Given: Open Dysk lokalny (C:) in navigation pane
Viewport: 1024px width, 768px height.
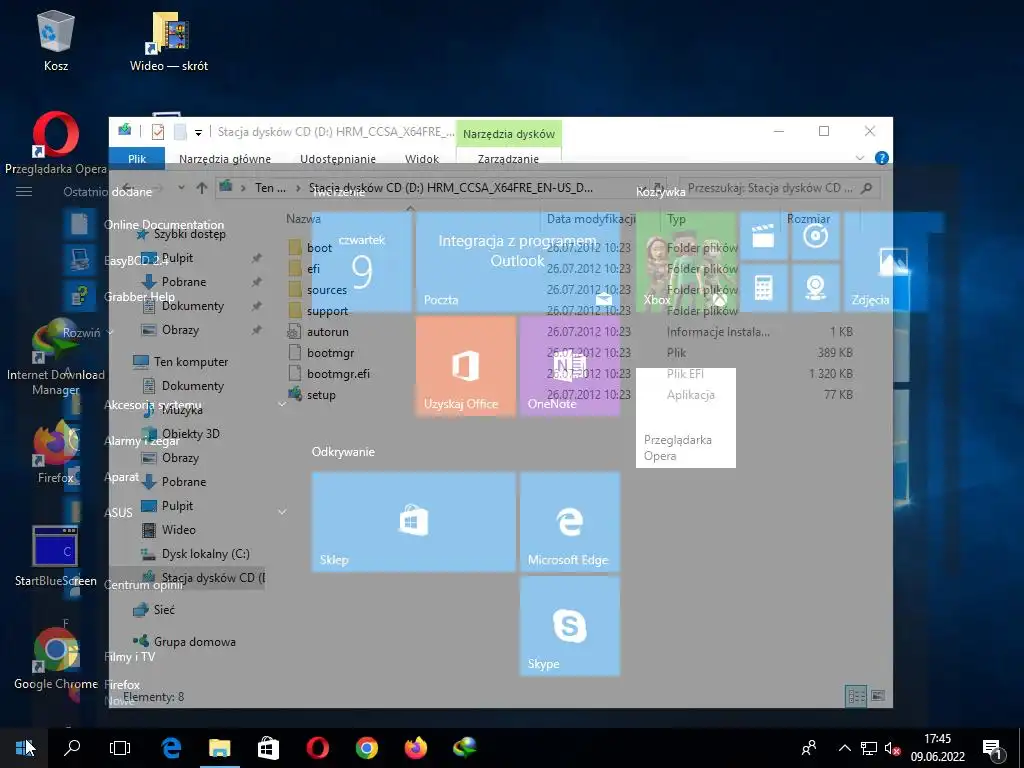Looking at the screenshot, I should [205, 554].
